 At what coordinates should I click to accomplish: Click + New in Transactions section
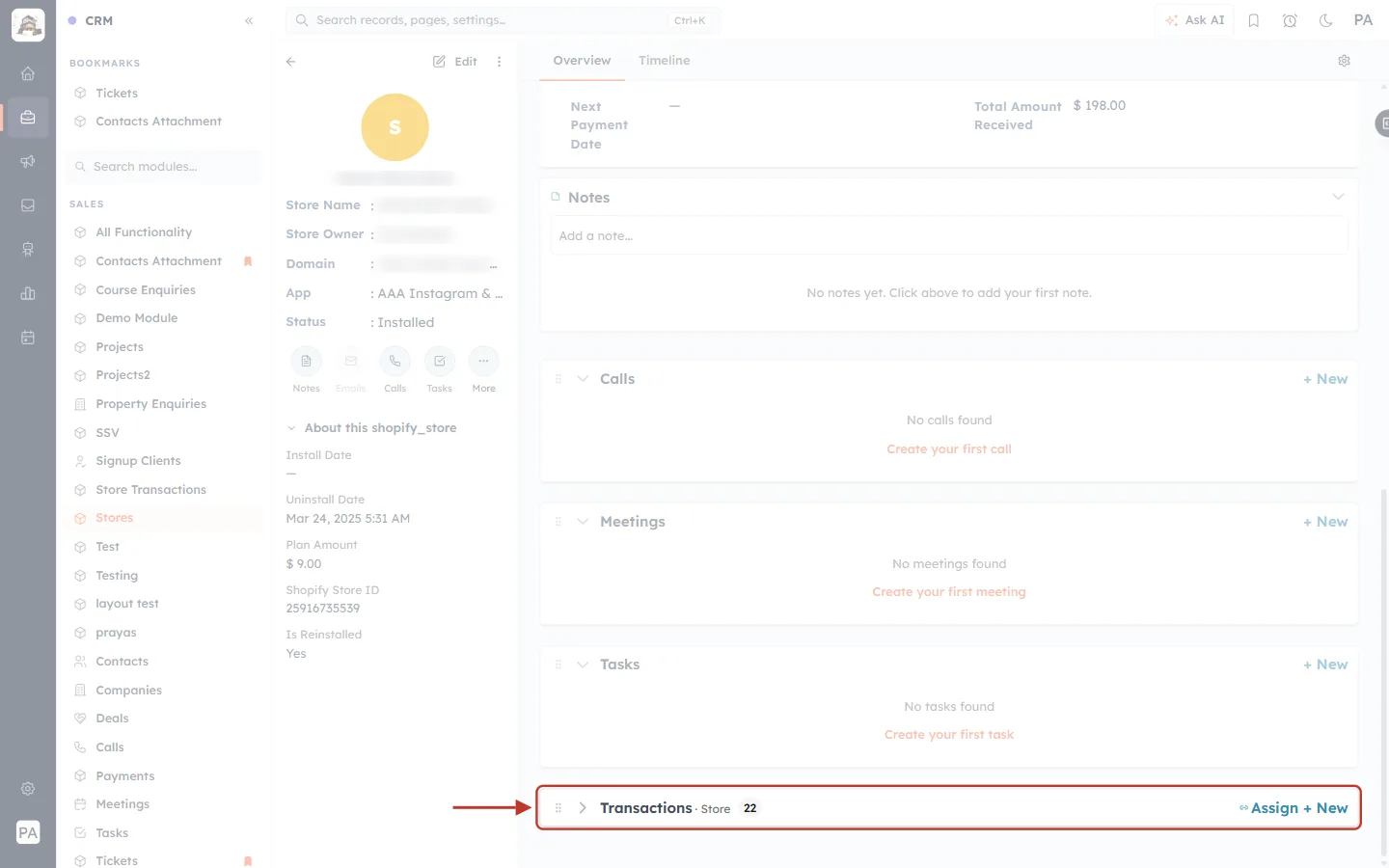pos(1325,808)
